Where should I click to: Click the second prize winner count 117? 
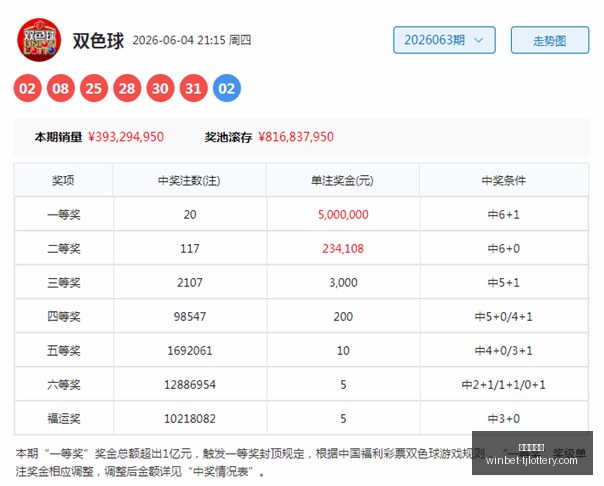click(190, 248)
